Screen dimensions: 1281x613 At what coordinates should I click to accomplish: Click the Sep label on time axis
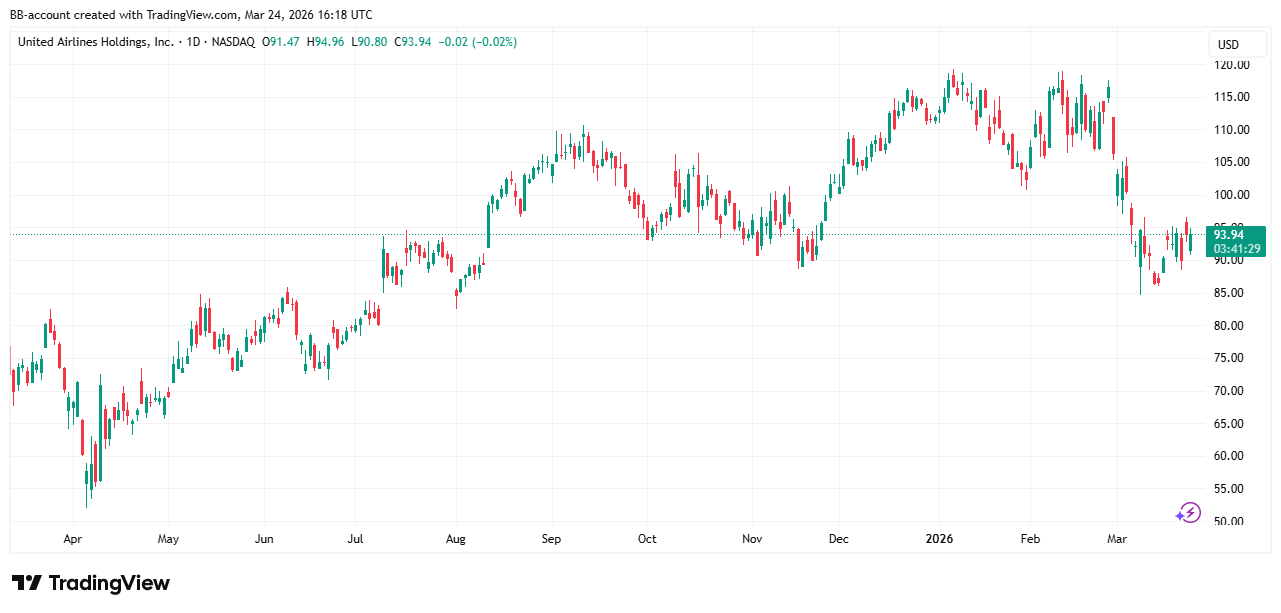(552, 539)
